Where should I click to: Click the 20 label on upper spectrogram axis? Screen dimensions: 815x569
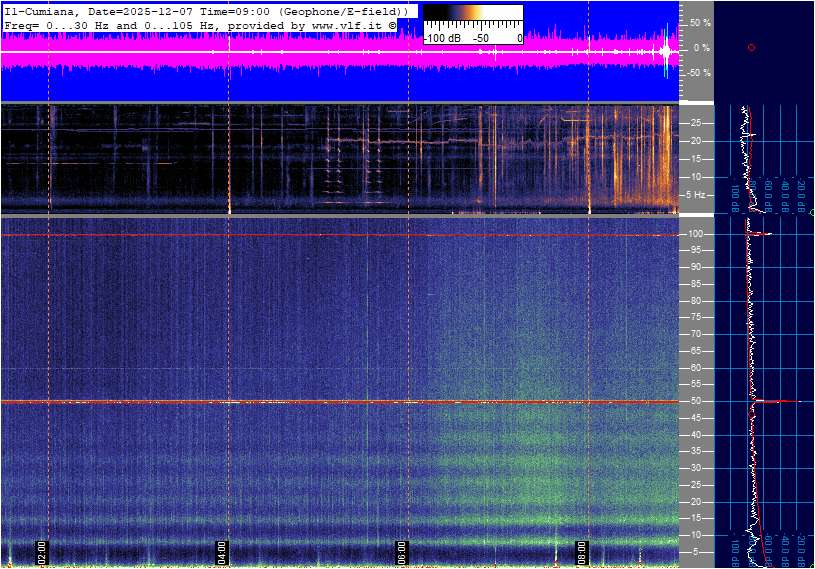tap(695, 141)
